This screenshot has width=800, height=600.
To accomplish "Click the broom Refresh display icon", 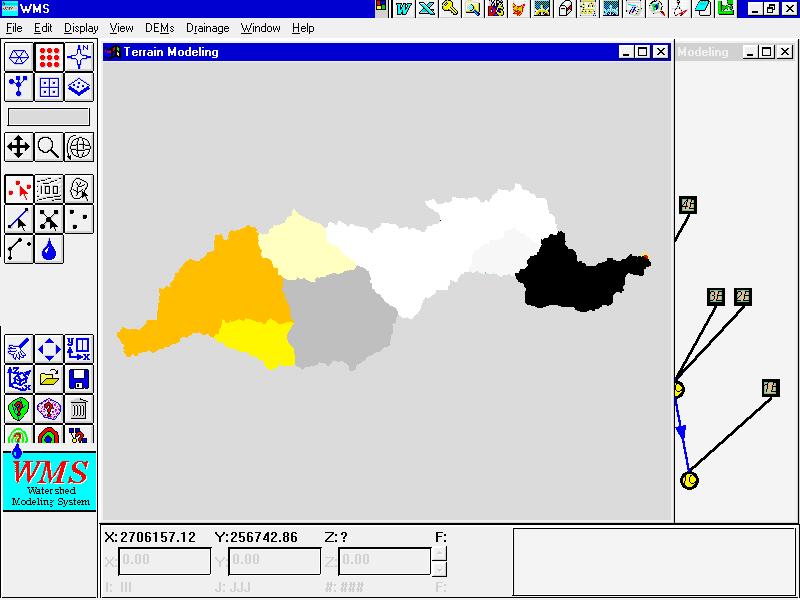I will (x=19, y=349).
